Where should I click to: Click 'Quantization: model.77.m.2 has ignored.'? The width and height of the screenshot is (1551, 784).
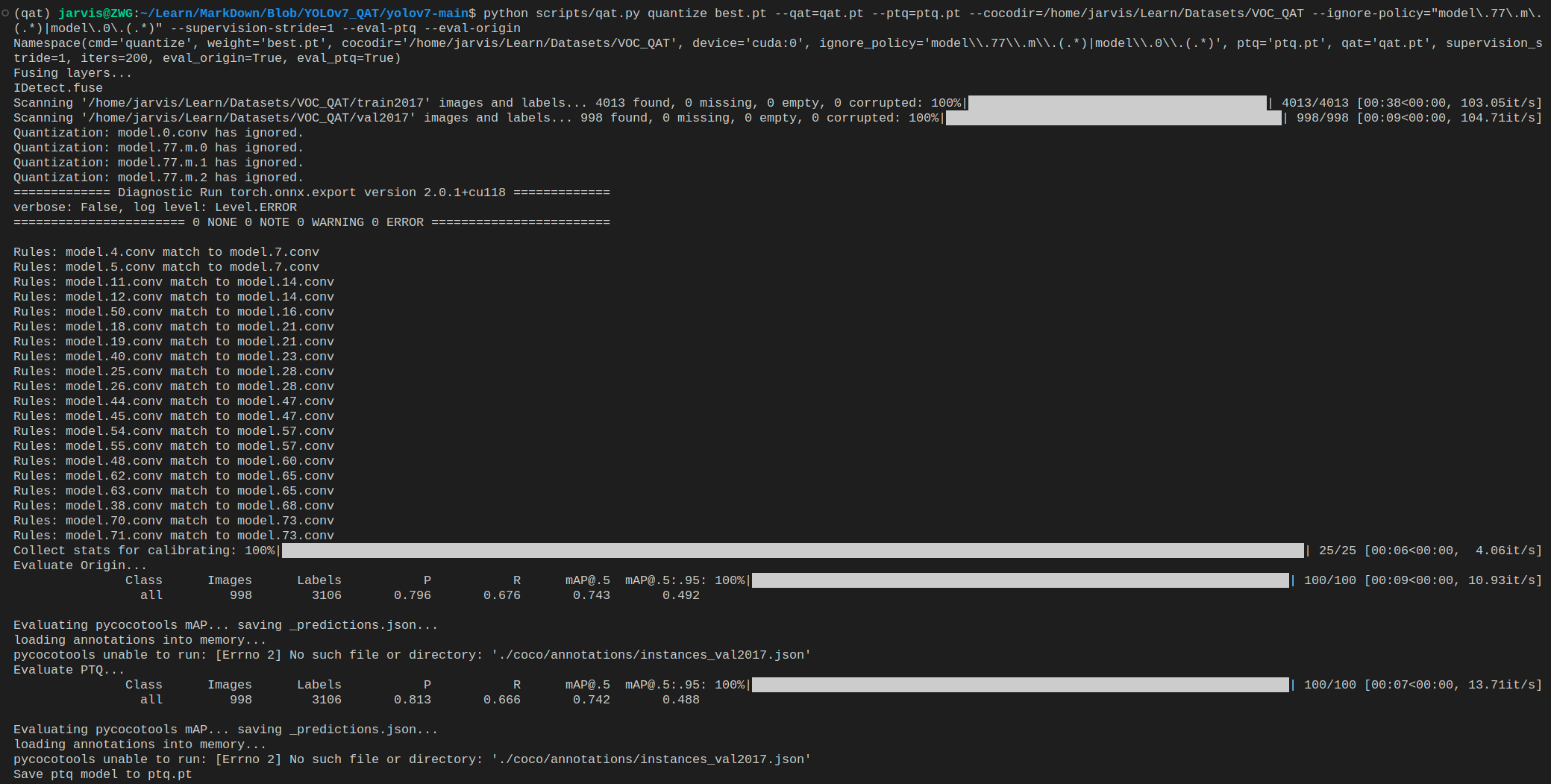(159, 178)
